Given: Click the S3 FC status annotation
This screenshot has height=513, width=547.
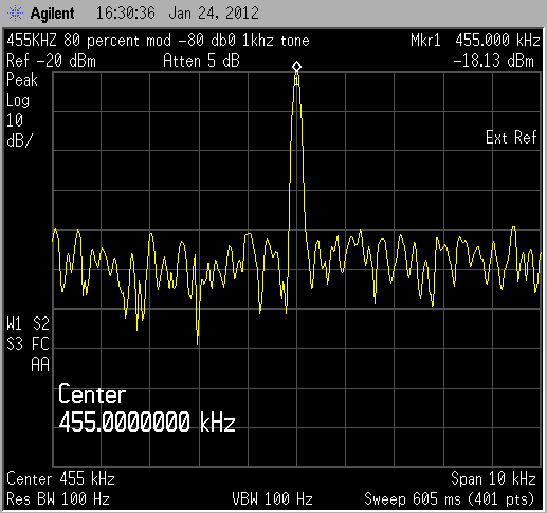Looking at the screenshot, I should 28,344.
